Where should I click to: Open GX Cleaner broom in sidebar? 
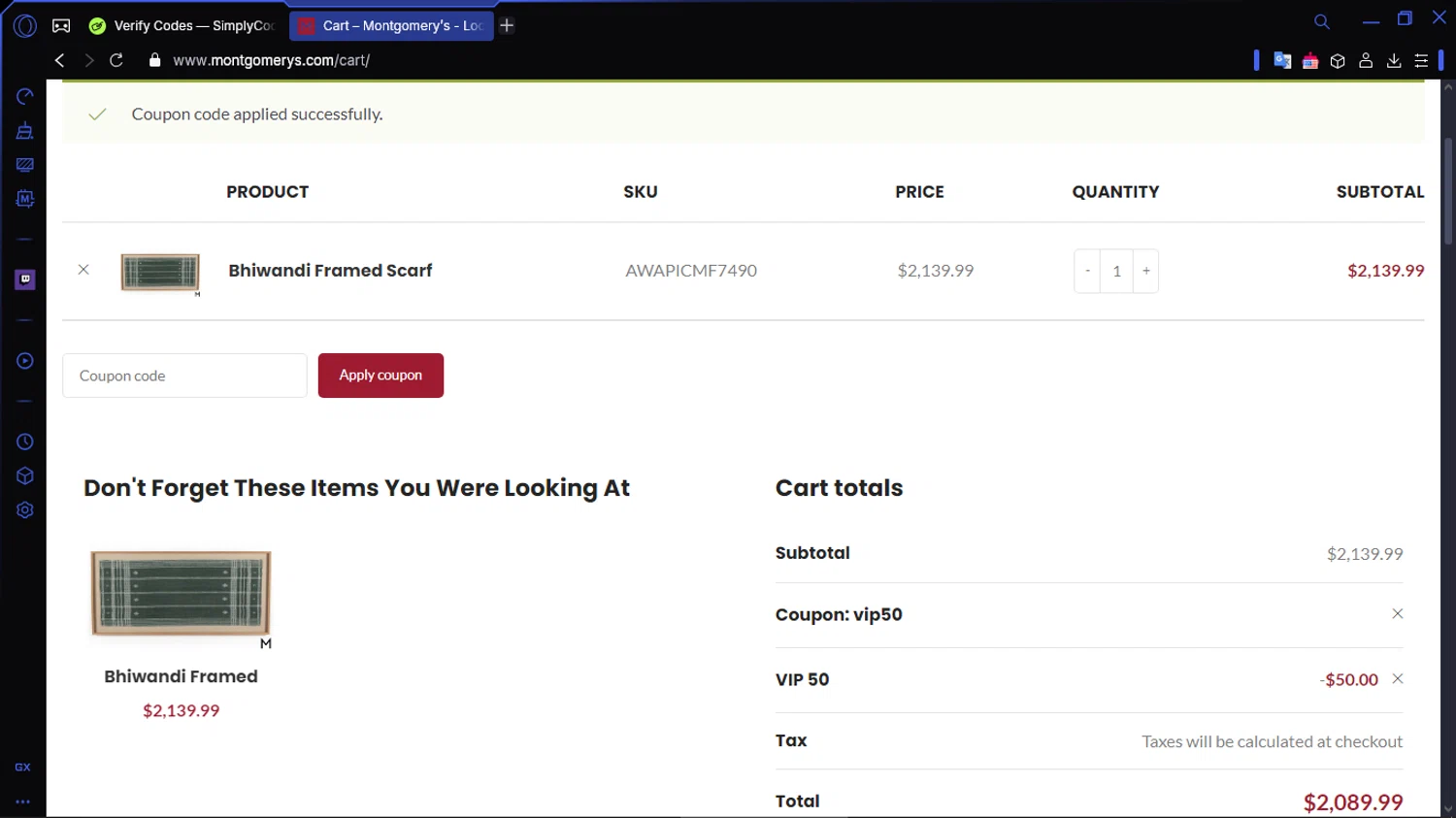(x=25, y=131)
